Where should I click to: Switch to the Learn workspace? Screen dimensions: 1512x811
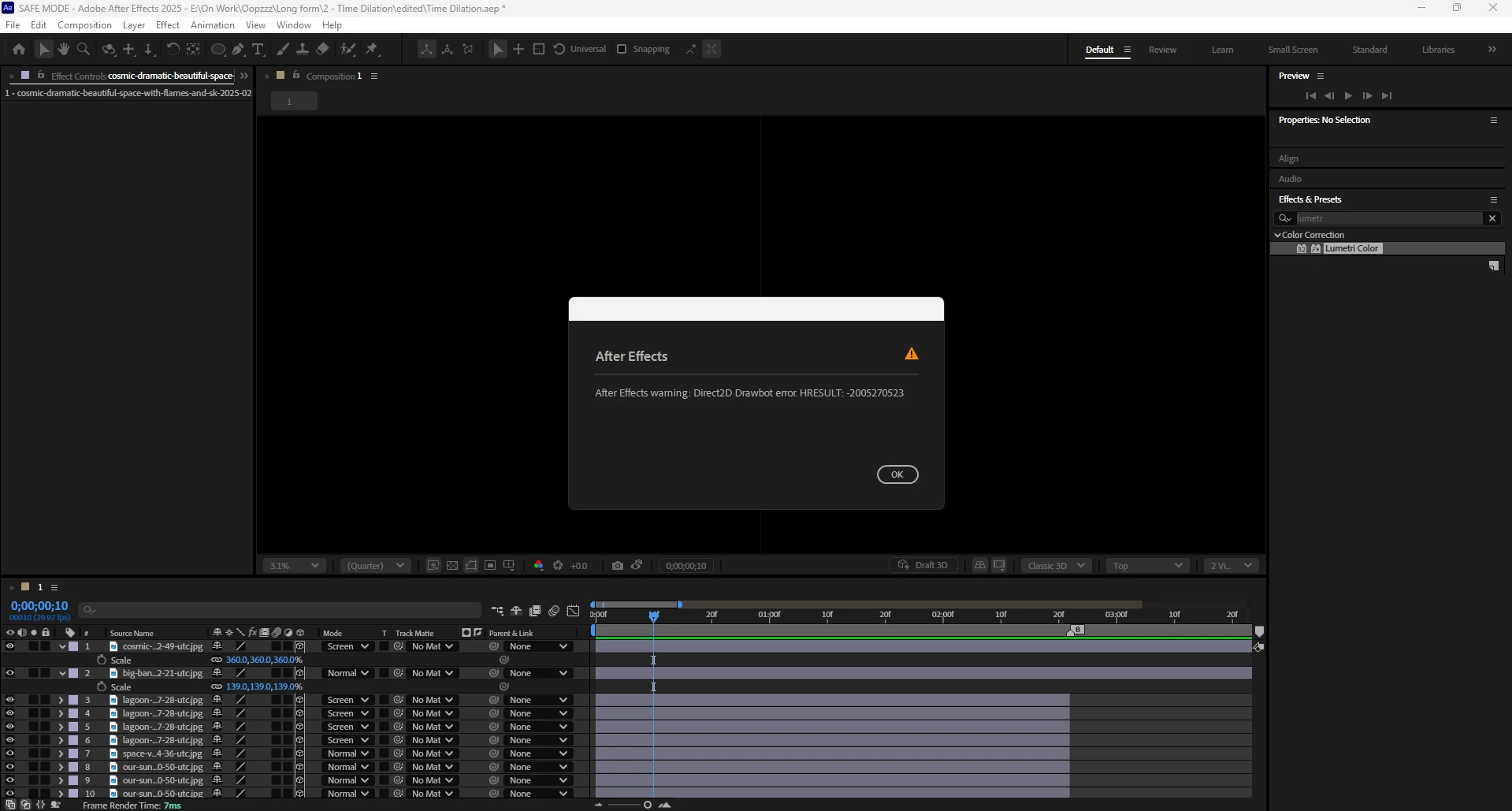(x=1222, y=50)
